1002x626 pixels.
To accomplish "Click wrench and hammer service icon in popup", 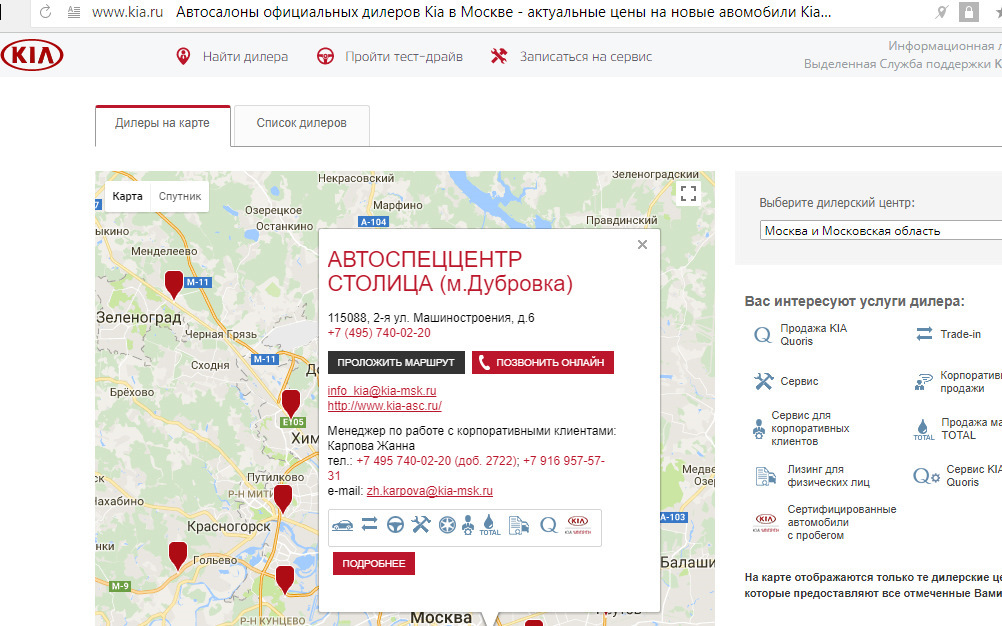I will [420, 525].
